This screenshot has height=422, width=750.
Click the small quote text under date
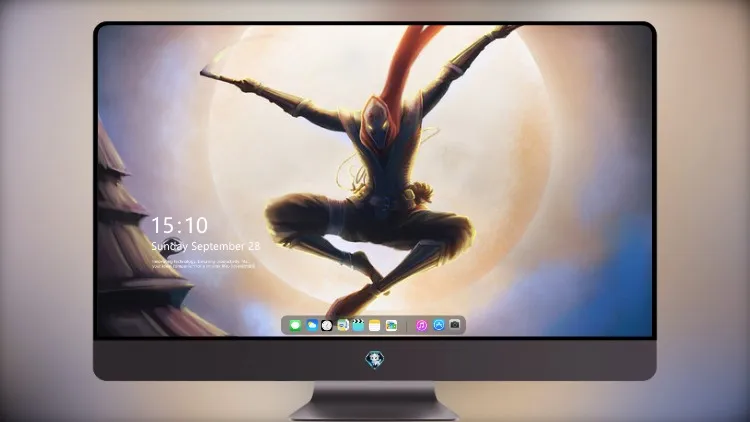click(203, 264)
